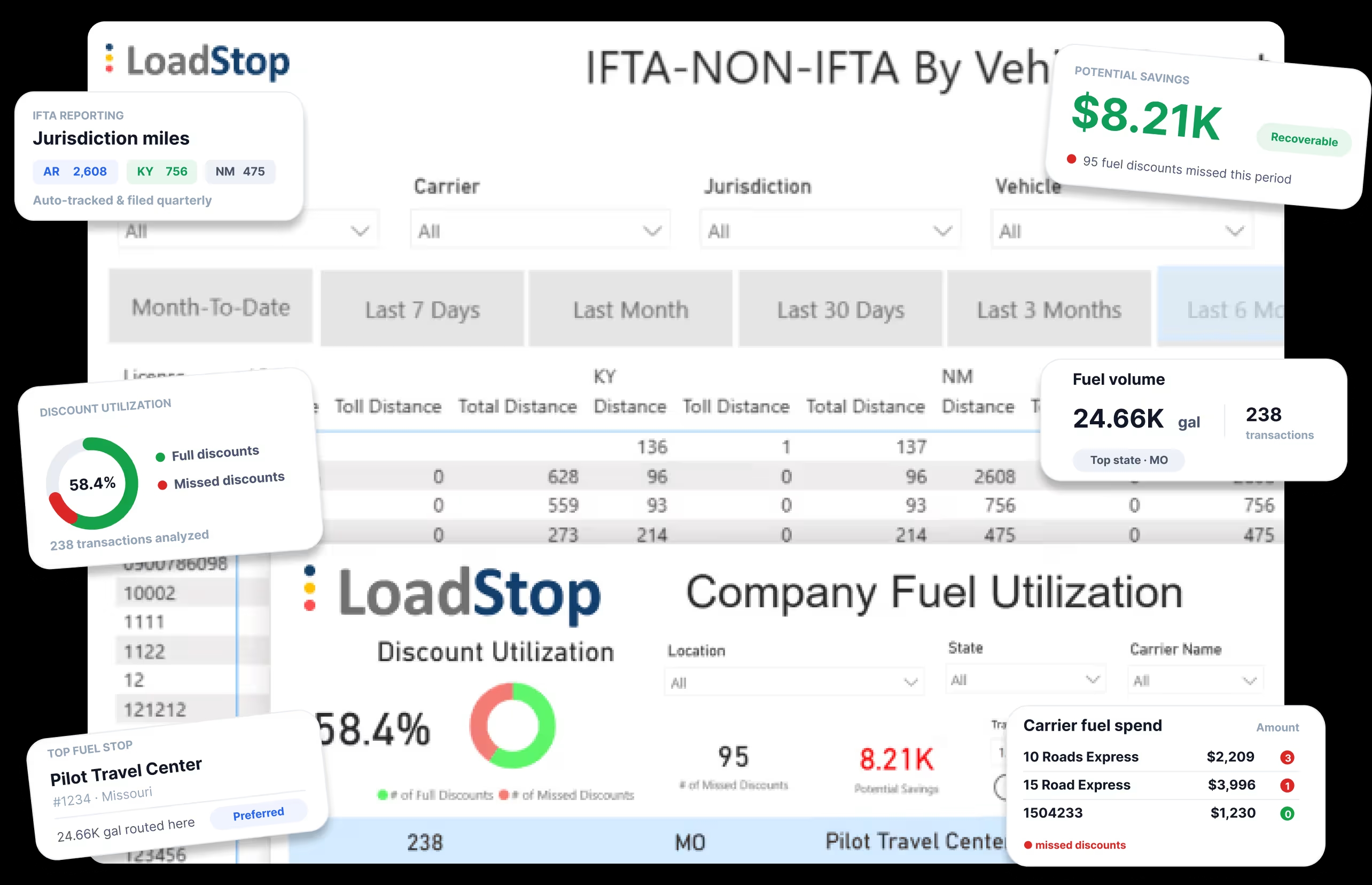This screenshot has height=885, width=1372.
Task: Click the 238 transactions analyzed caption
Action: 129,540
